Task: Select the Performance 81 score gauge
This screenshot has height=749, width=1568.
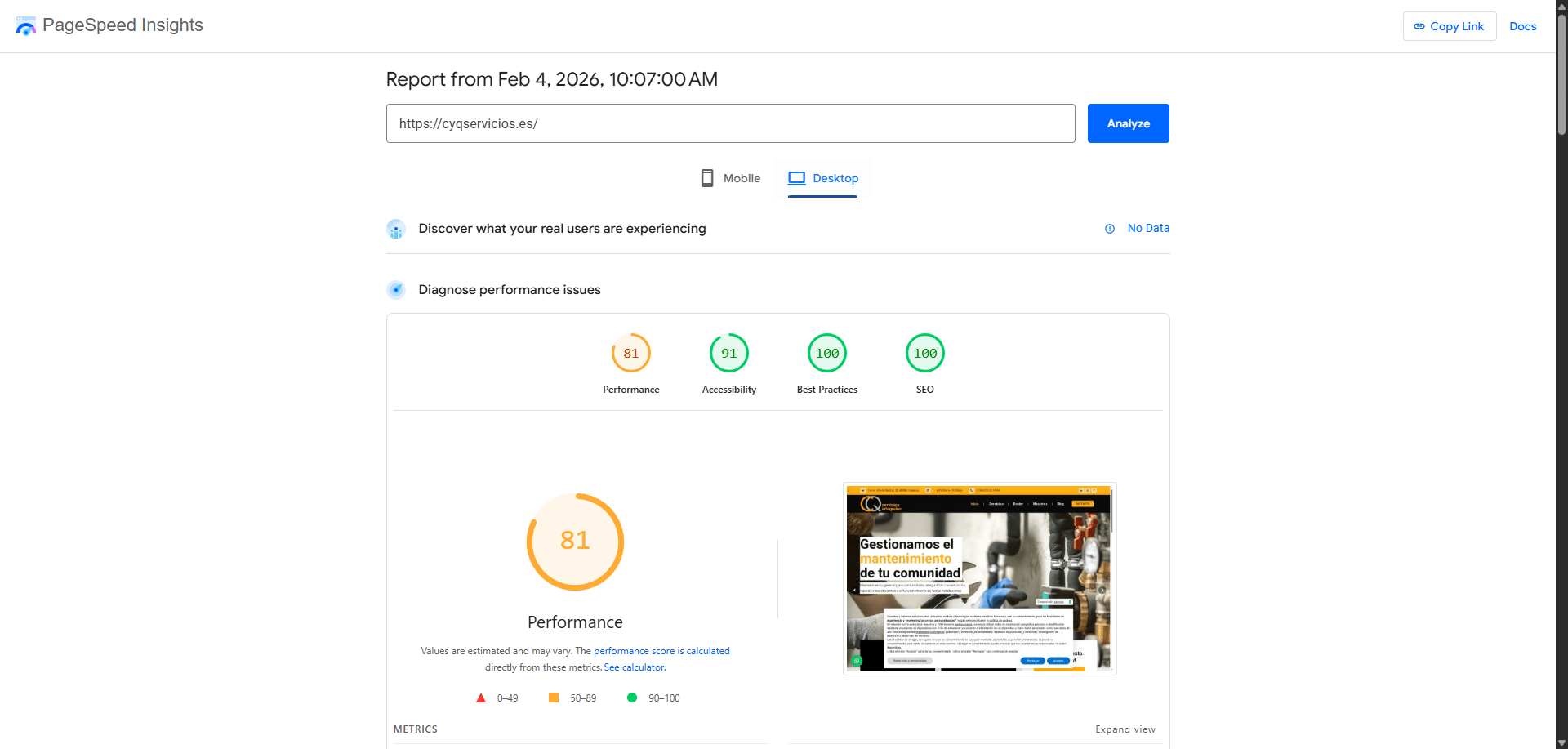Action: [630, 354]
